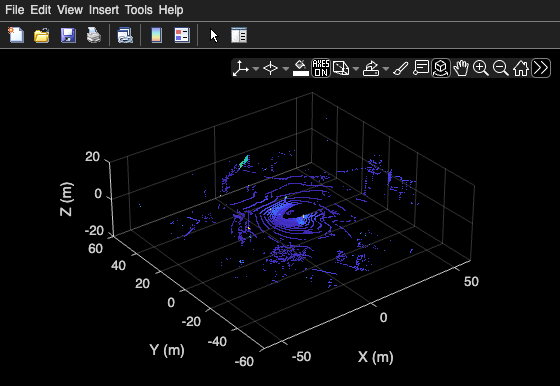
Task: Create a new figure with toolbar icon
Action: tap(16, 35)
